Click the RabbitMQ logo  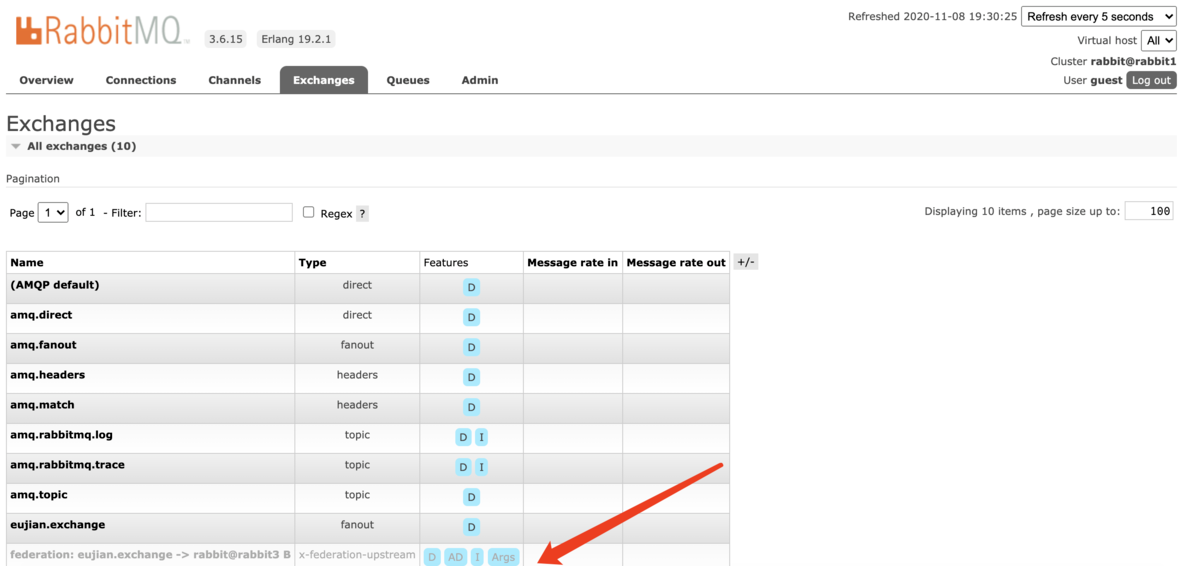click(102, 31)
